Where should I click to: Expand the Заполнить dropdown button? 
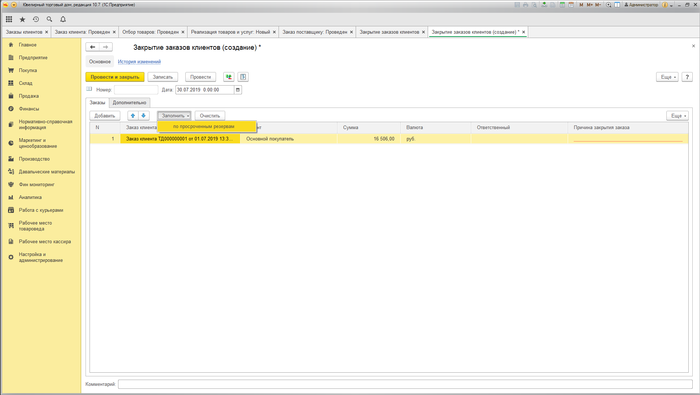coord(174,116)
